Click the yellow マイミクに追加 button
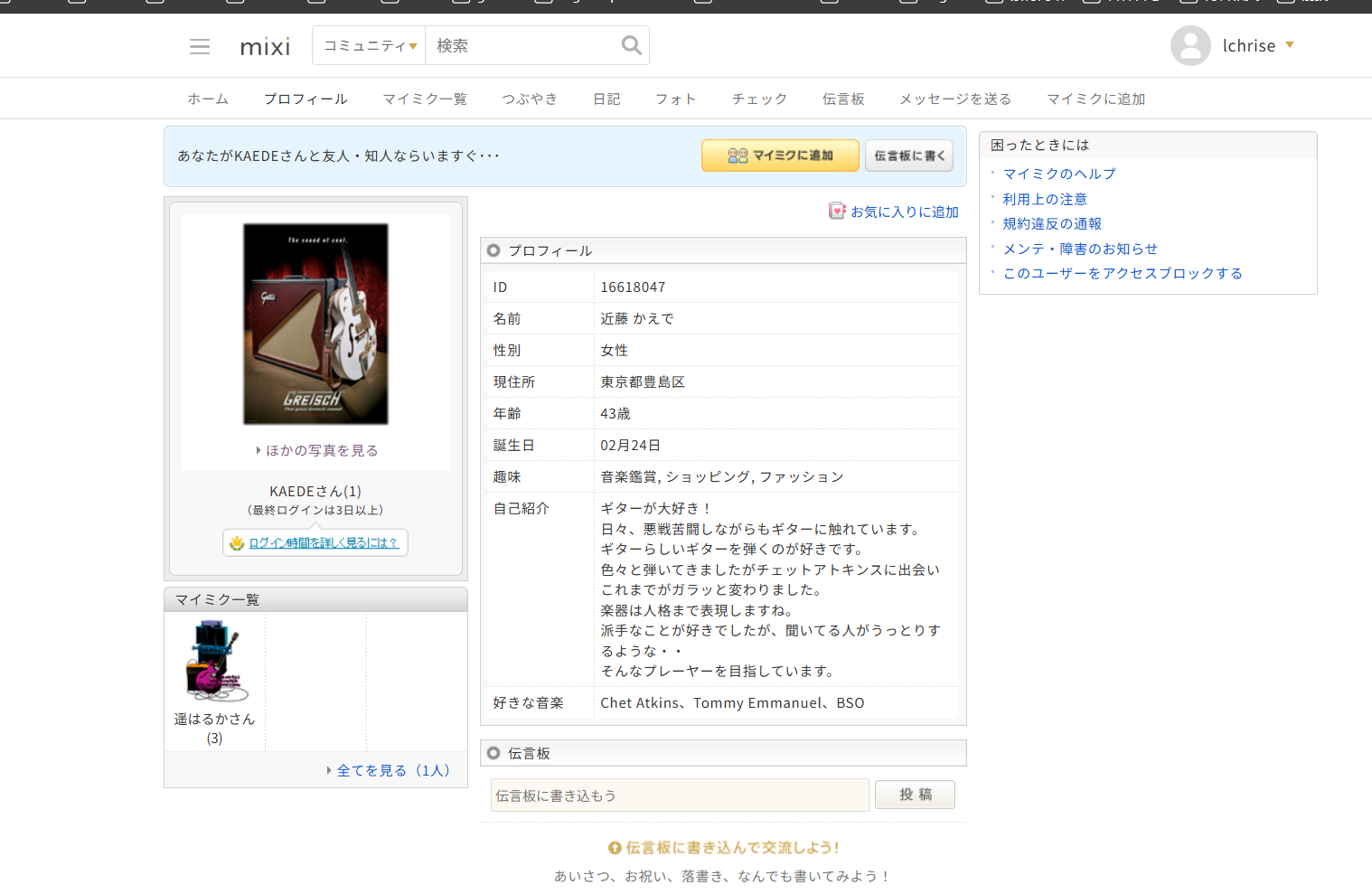Viewport: 1372px width, 894px height. pos(781,155)
